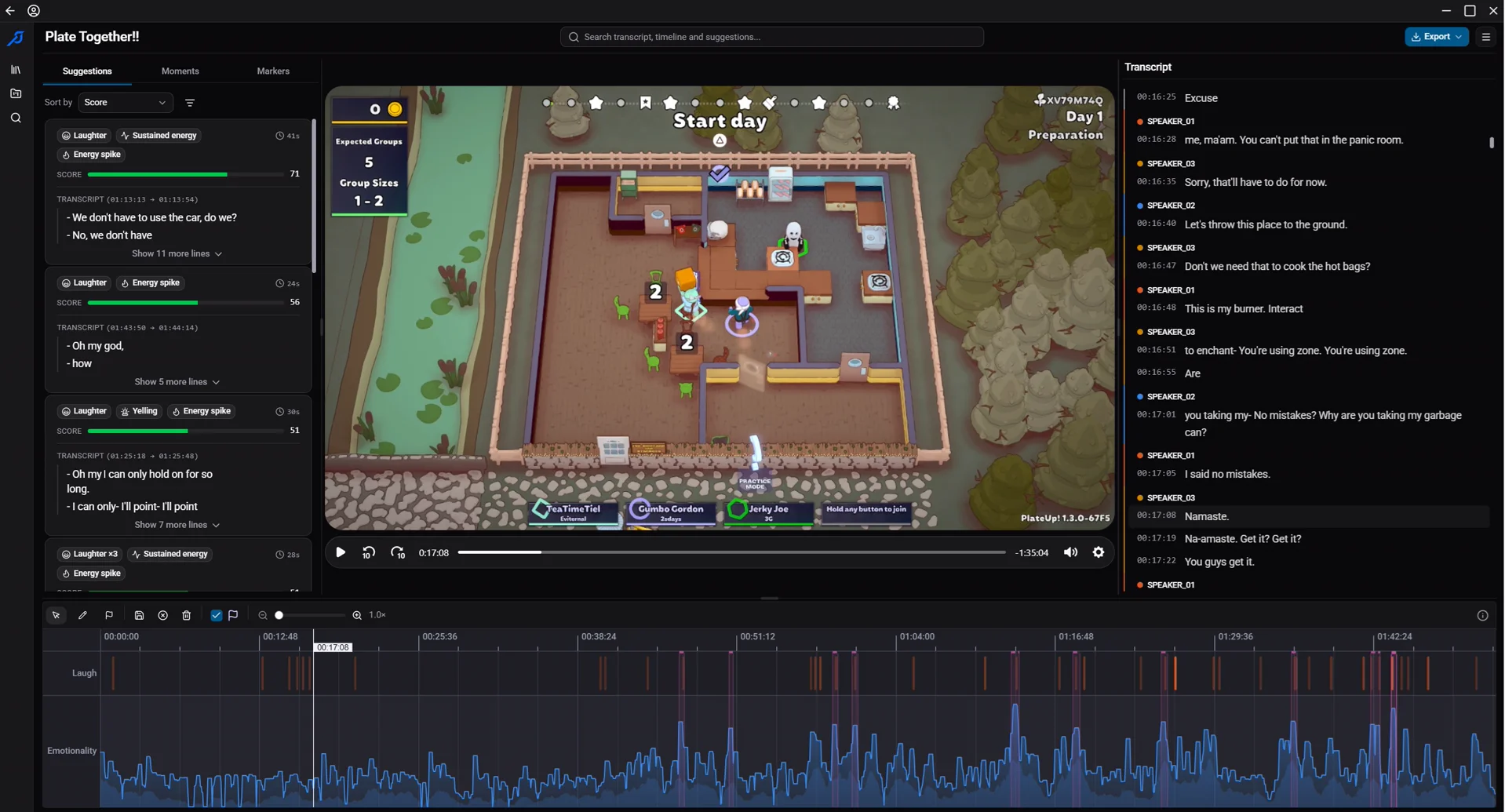
Task: Open the Sort by Score dropdown
Action: [126, 103]
